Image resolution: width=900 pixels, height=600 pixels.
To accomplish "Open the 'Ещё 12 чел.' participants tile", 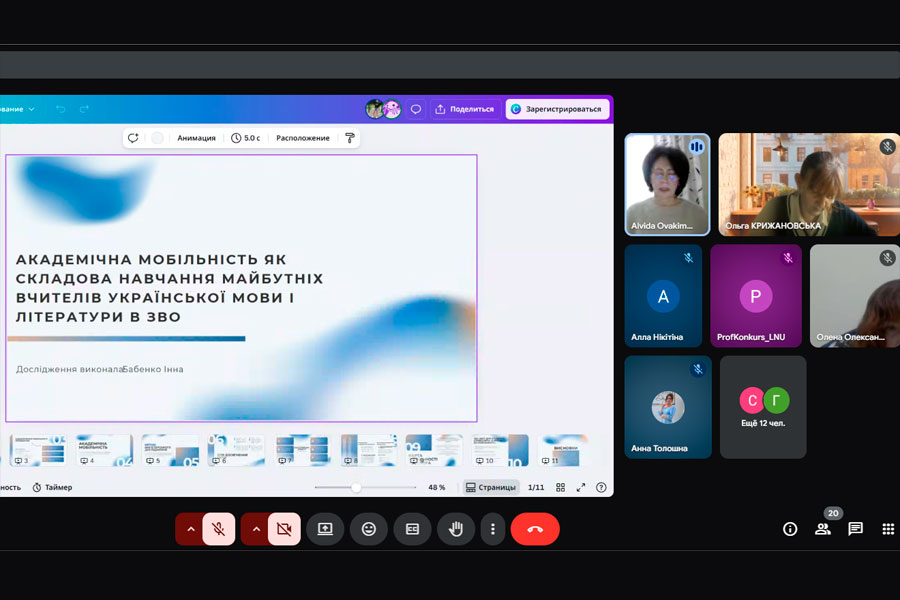I will (x=763, y=407).
